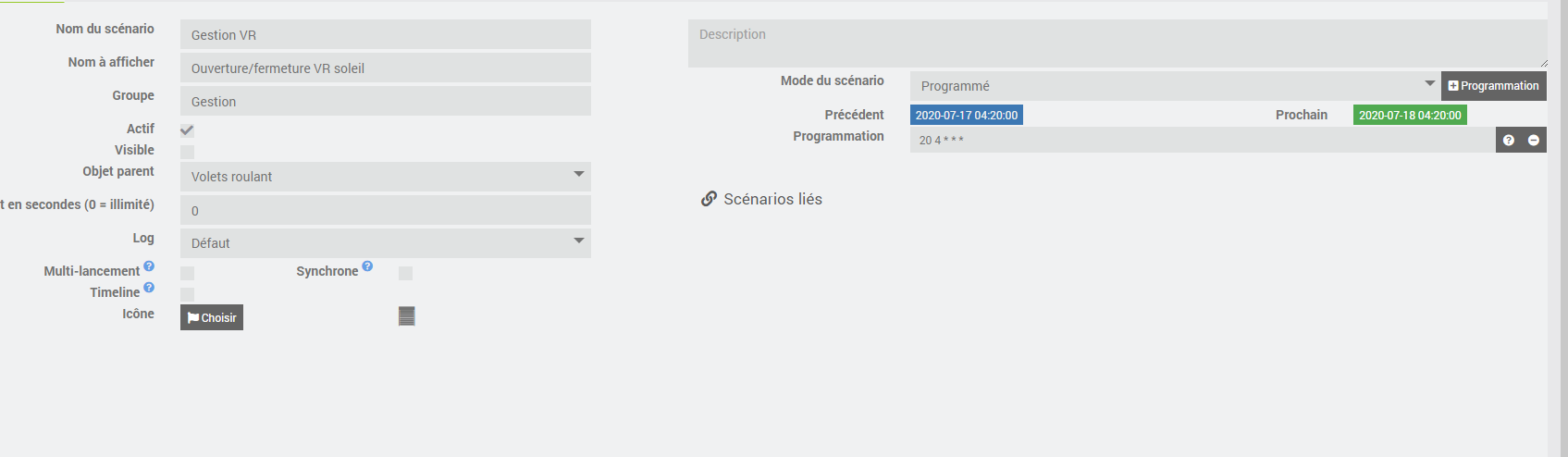Click the help icon next to Multi-lancement

149,266
